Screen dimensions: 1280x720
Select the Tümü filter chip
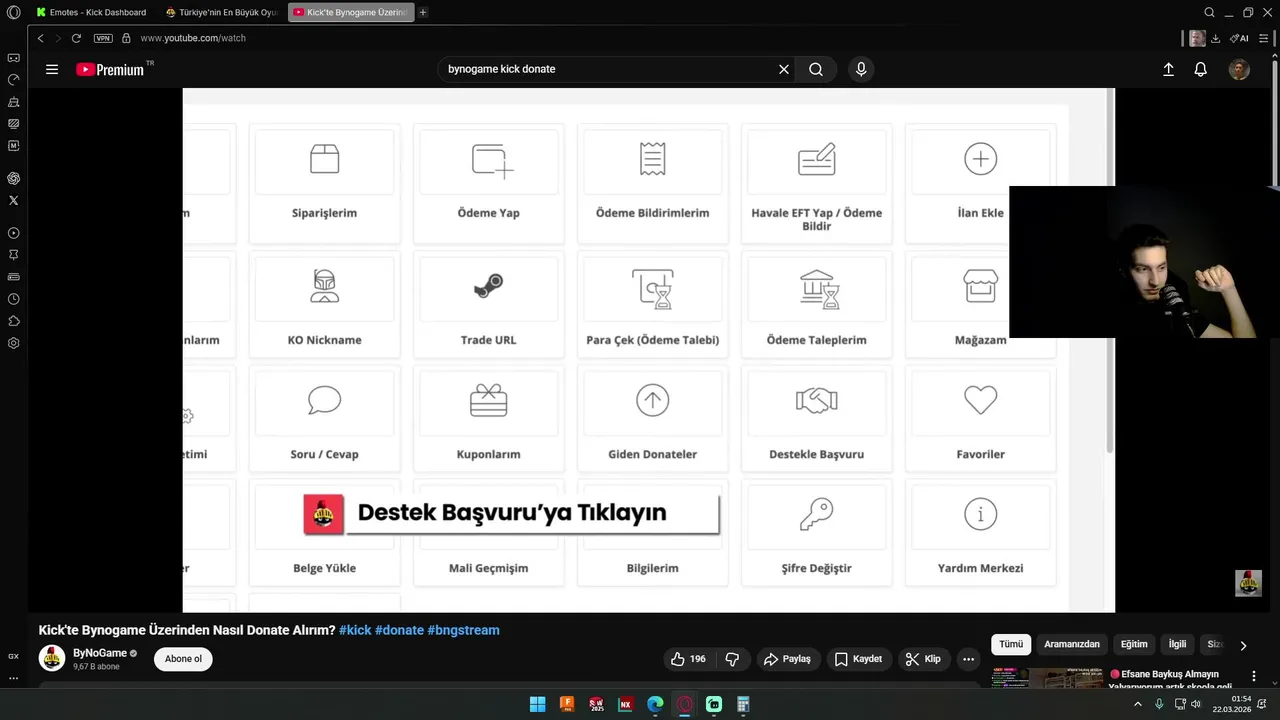click(1011, 644)
